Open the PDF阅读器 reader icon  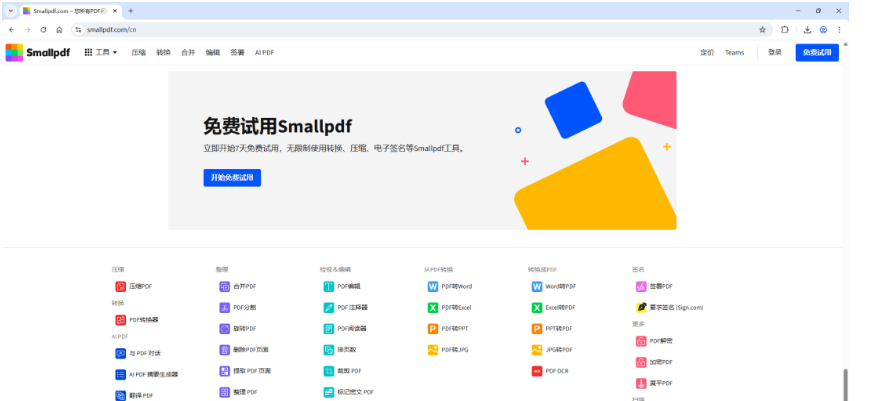click(328, 329)
